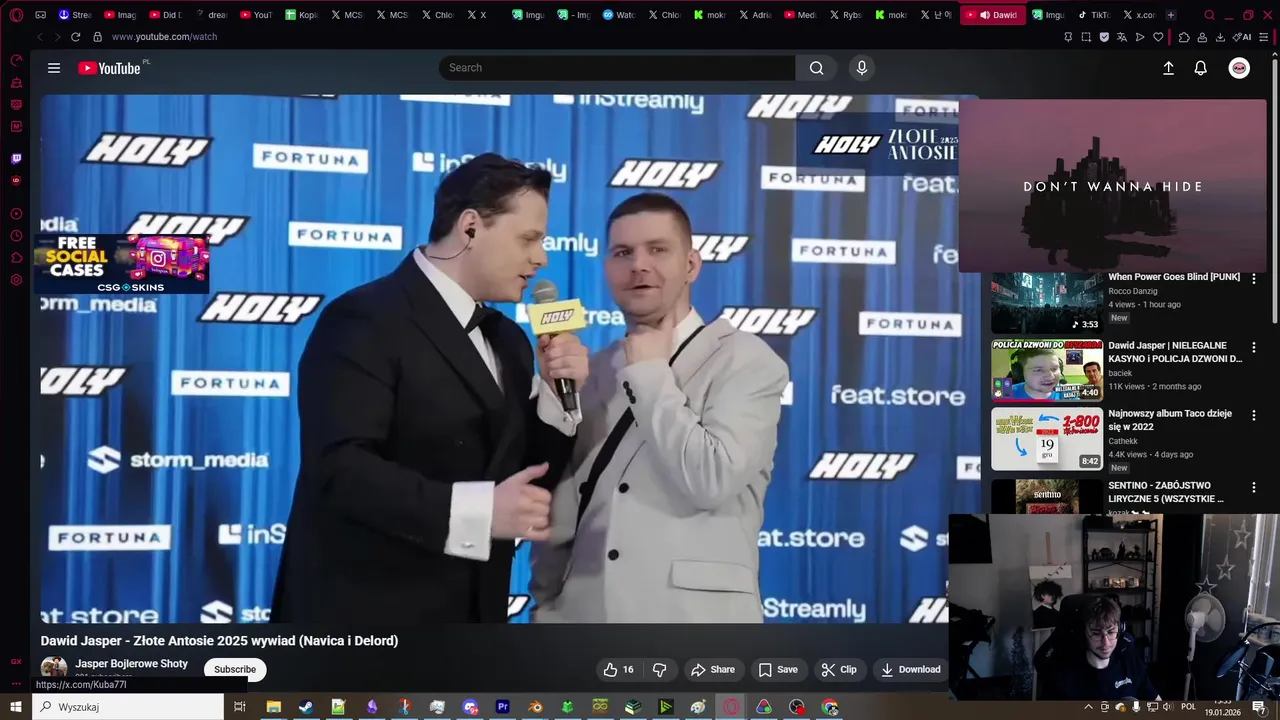Open options for Najnowszy album Taco video
This screenshot has height=720, width=1280.
tap(1254, 415)
